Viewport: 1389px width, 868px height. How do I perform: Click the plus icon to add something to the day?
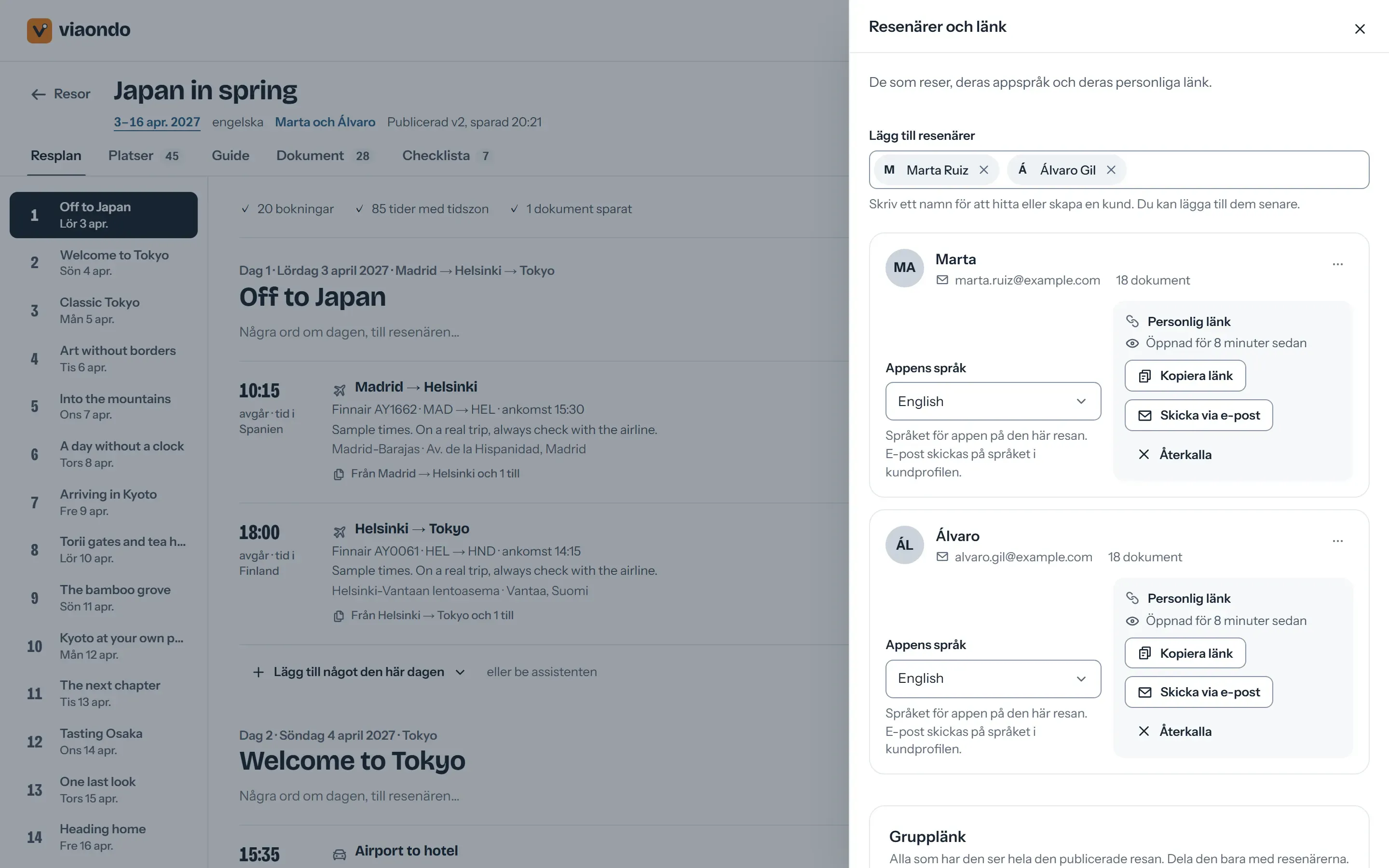pyautogui.click(x=259, y=672)
